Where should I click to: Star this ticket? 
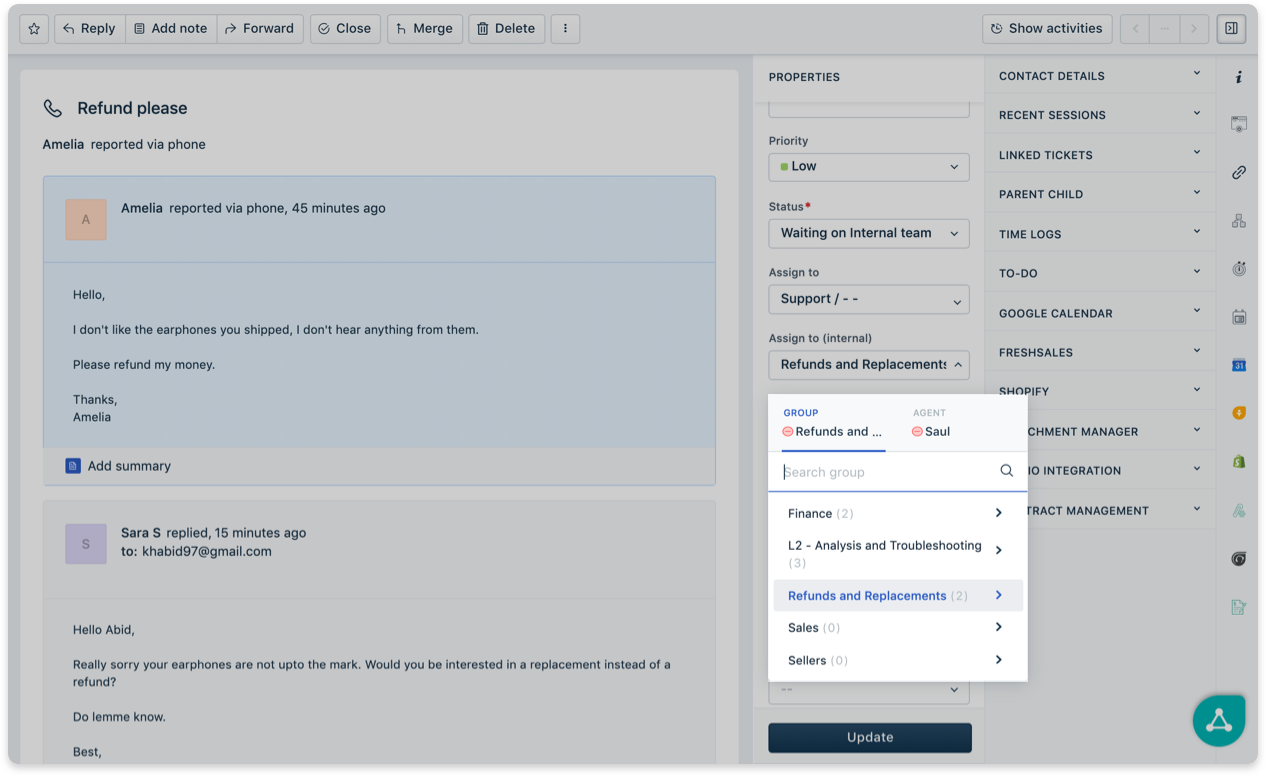pos(34,29)
